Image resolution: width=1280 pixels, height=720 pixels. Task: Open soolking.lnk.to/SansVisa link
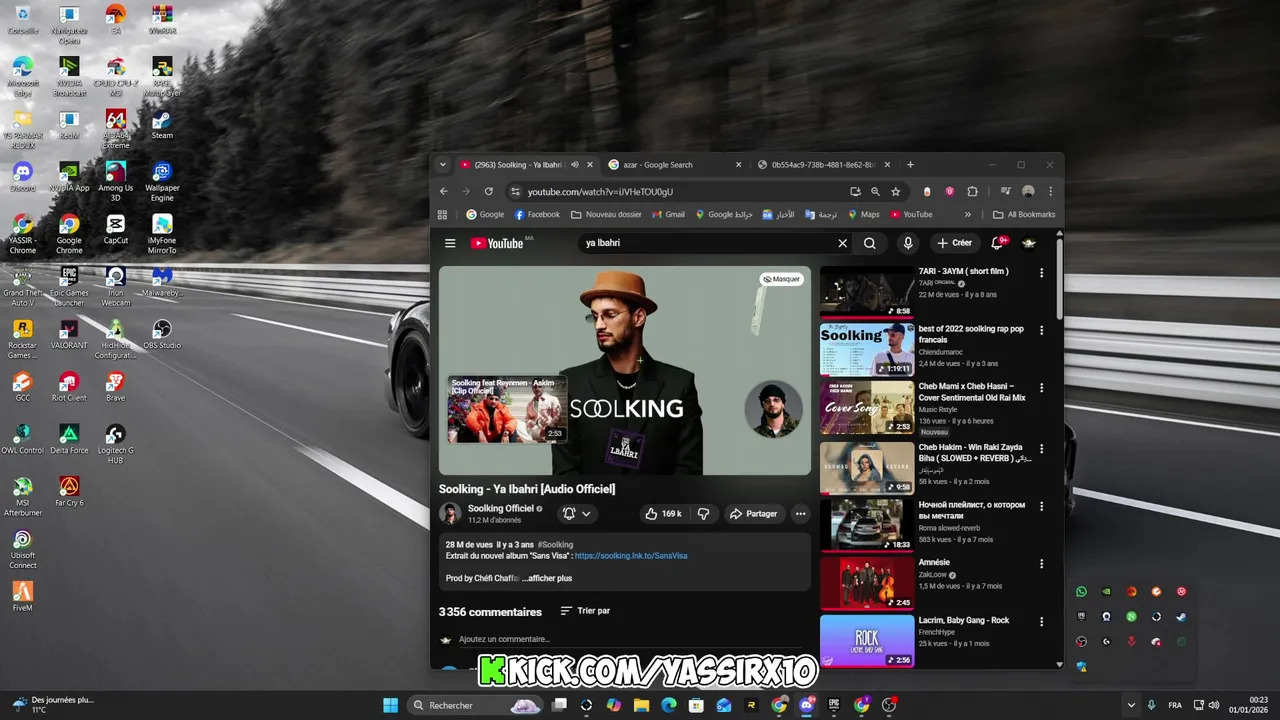(631, 556)
